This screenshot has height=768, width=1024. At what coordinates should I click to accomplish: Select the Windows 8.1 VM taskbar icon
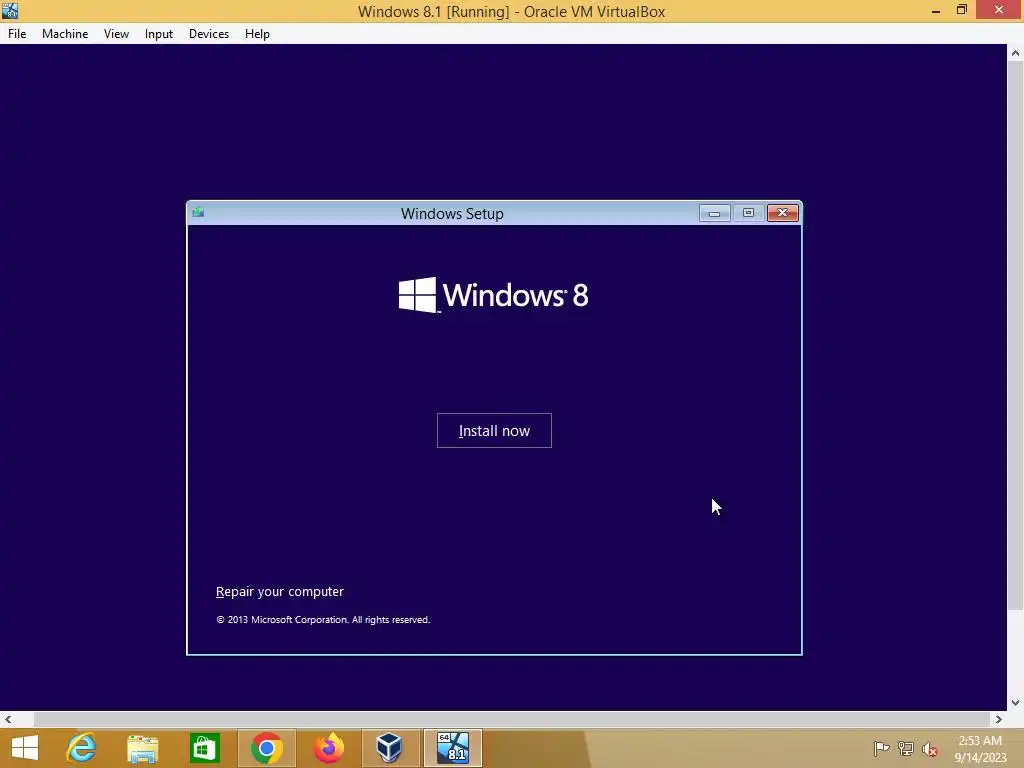453,748
